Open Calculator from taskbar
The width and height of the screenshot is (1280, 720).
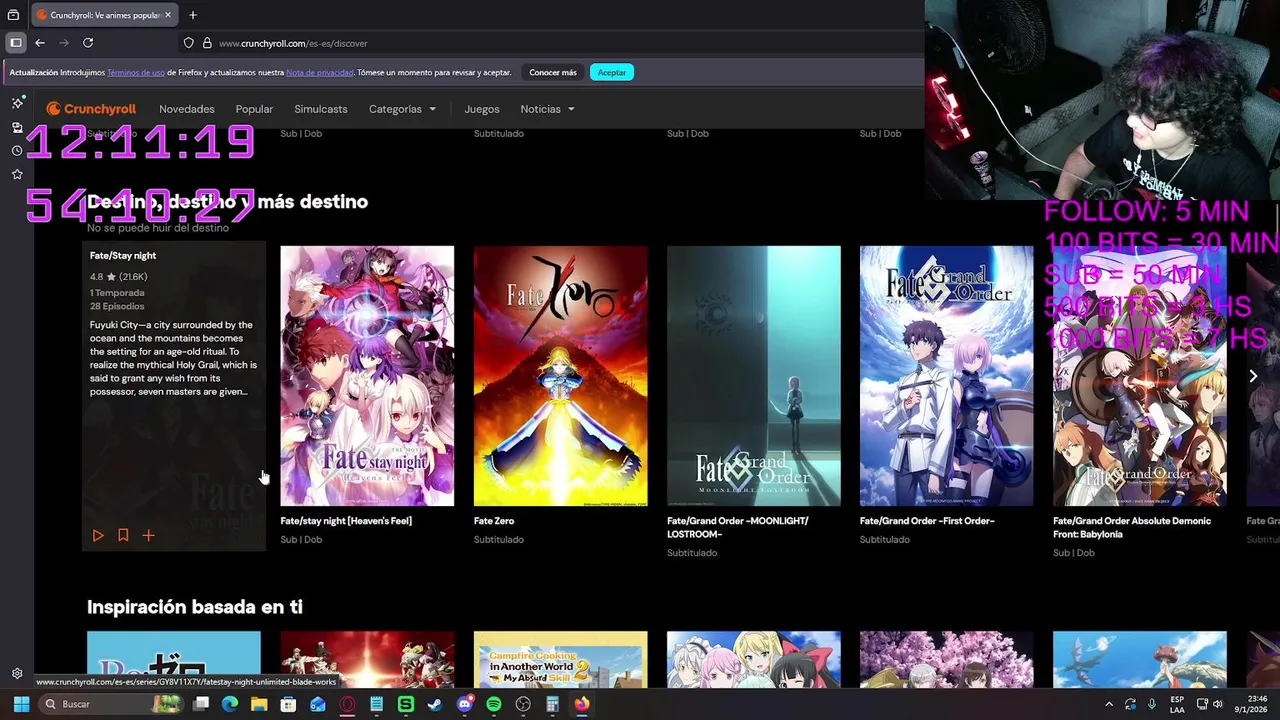(x=552, y=704)
